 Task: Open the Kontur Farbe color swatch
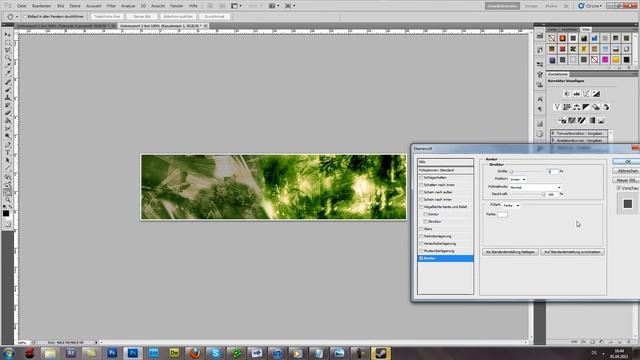502,214
